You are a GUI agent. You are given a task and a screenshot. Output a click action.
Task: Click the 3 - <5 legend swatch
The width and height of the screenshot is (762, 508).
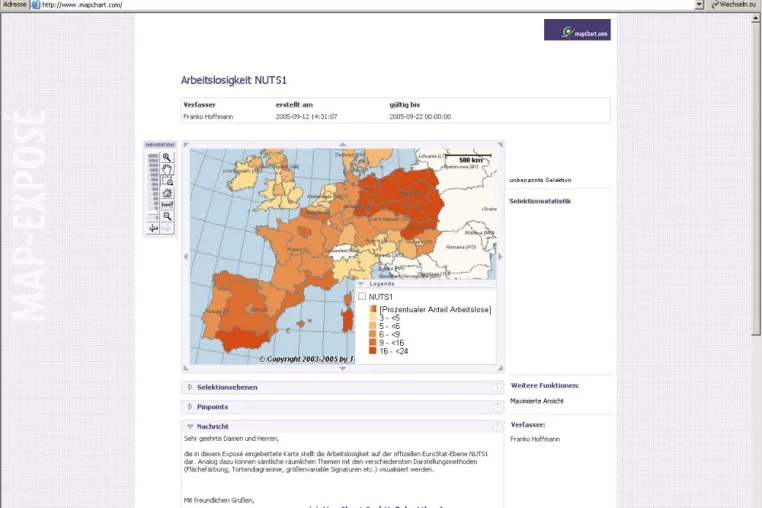[372, 318]
